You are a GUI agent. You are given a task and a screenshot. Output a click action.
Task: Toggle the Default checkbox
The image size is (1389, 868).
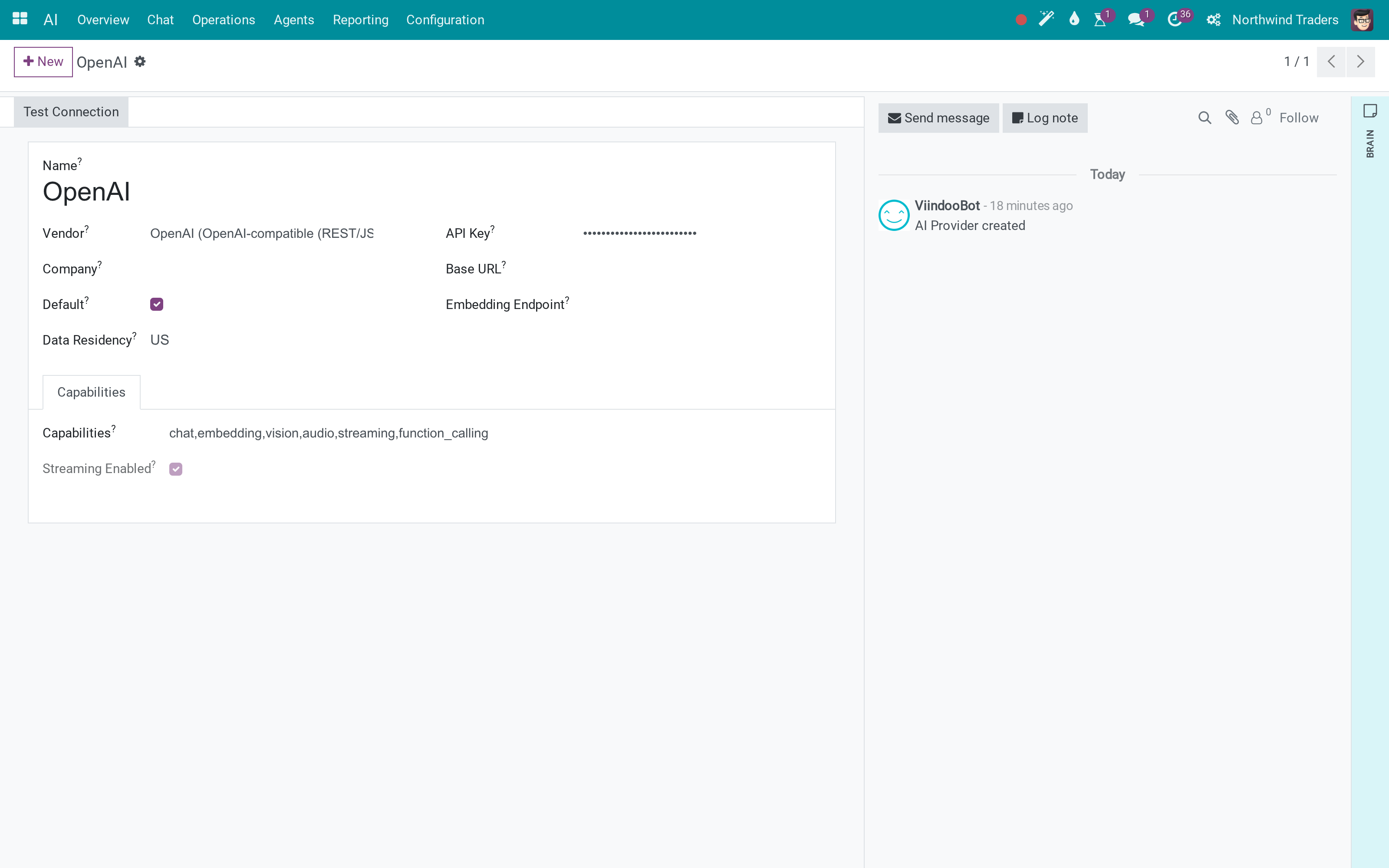157,304
